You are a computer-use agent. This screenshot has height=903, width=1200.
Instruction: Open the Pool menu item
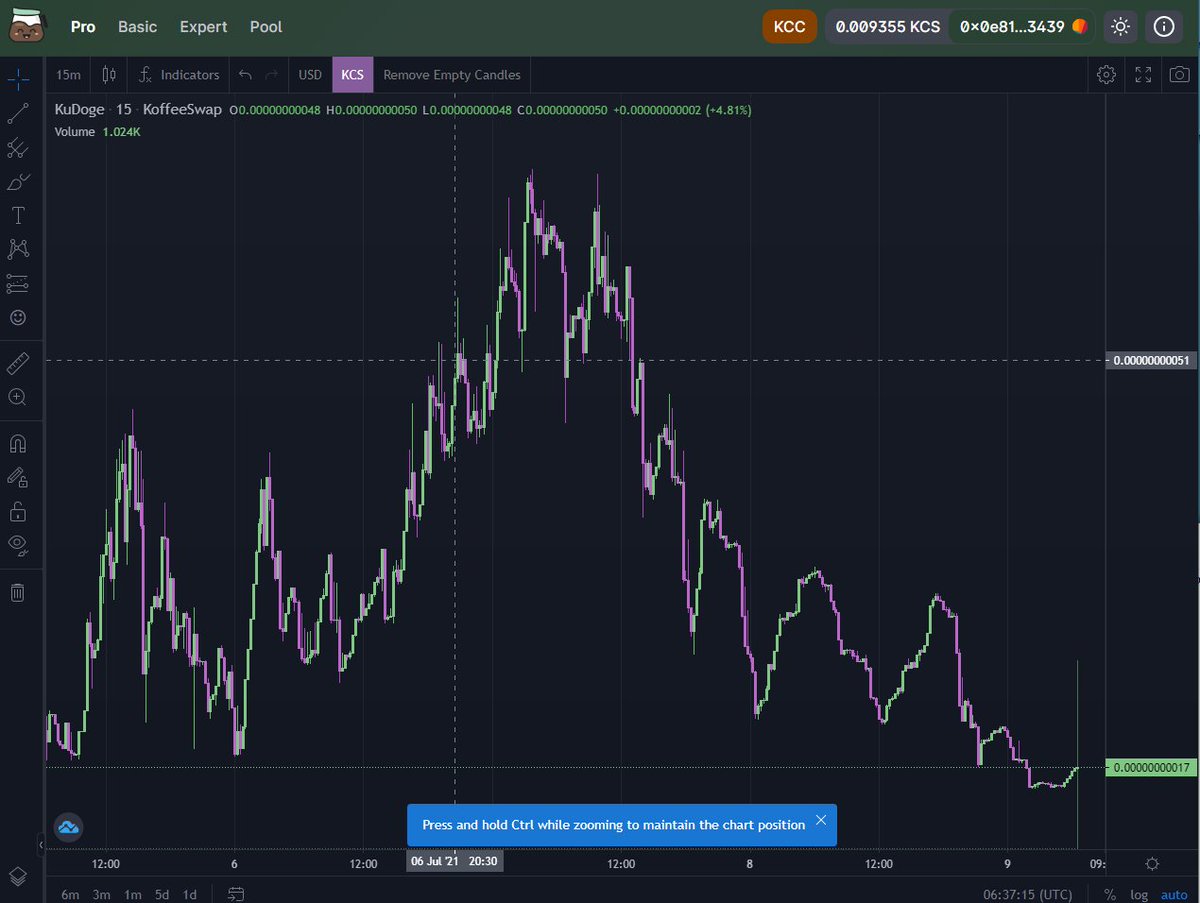point(265,27)
